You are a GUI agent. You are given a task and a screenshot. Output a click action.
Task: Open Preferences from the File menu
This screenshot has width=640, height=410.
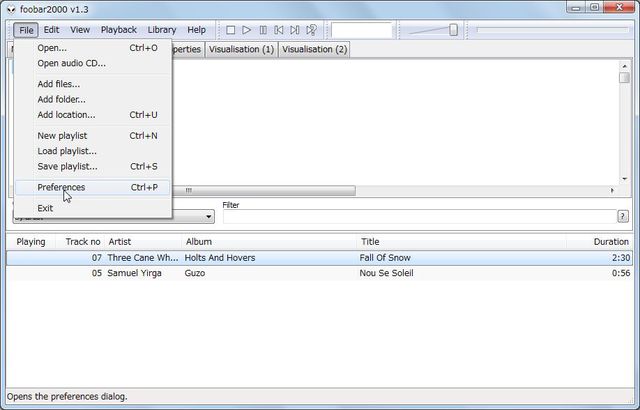61,187
